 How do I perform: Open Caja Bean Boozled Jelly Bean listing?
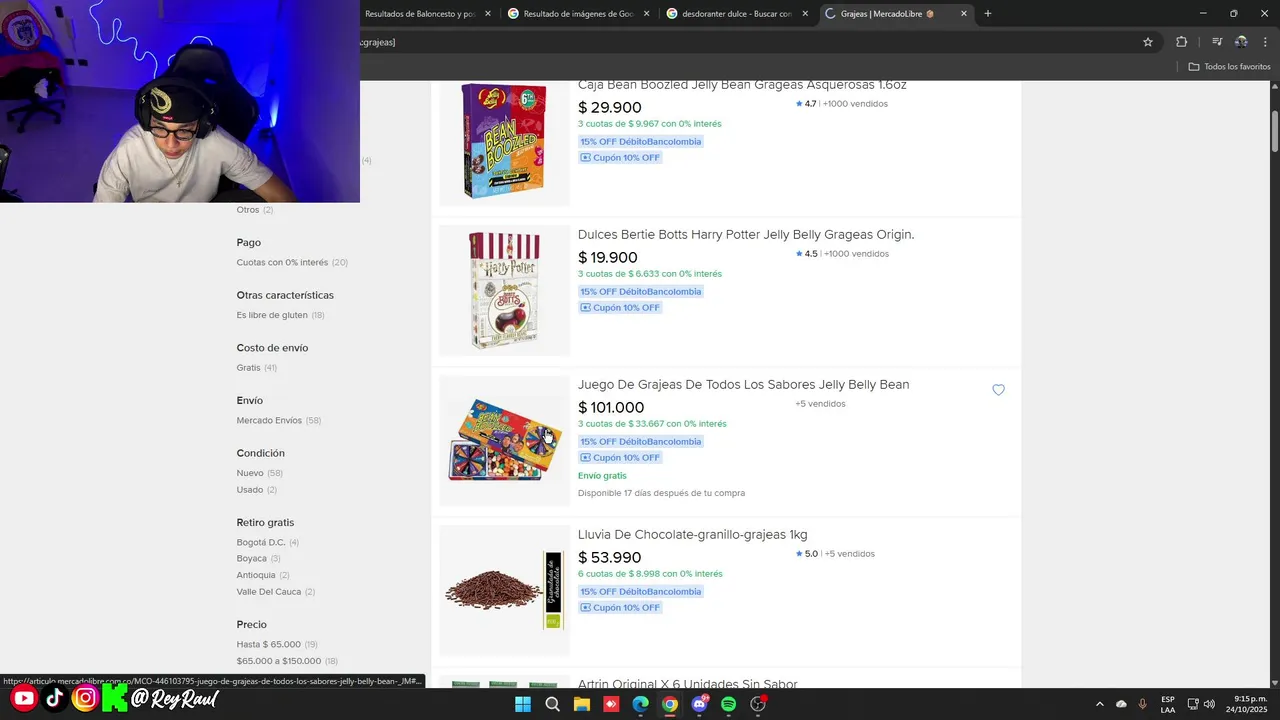click(742, 85)
